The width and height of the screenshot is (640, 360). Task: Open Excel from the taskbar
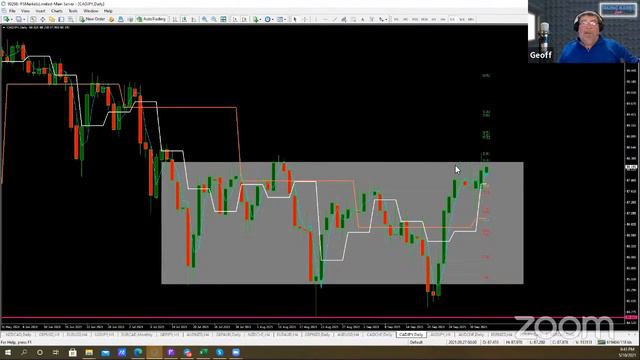[203, 352]
